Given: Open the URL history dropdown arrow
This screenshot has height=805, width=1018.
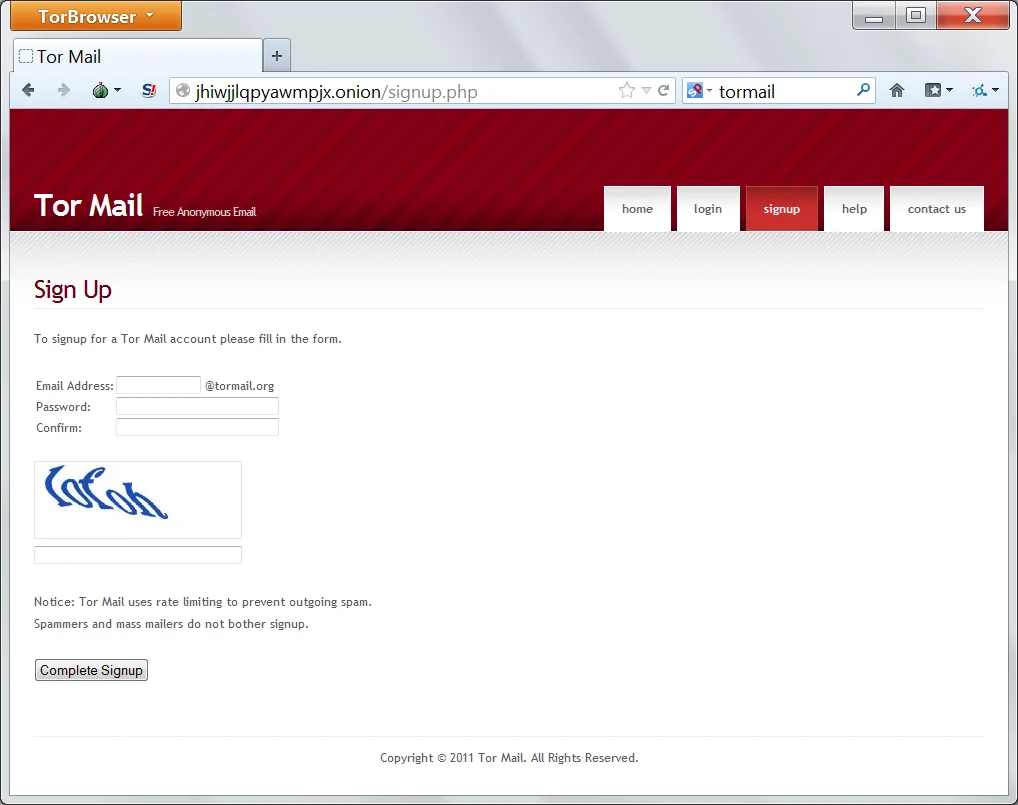Looking at the screenshot, I should point(646,91).
